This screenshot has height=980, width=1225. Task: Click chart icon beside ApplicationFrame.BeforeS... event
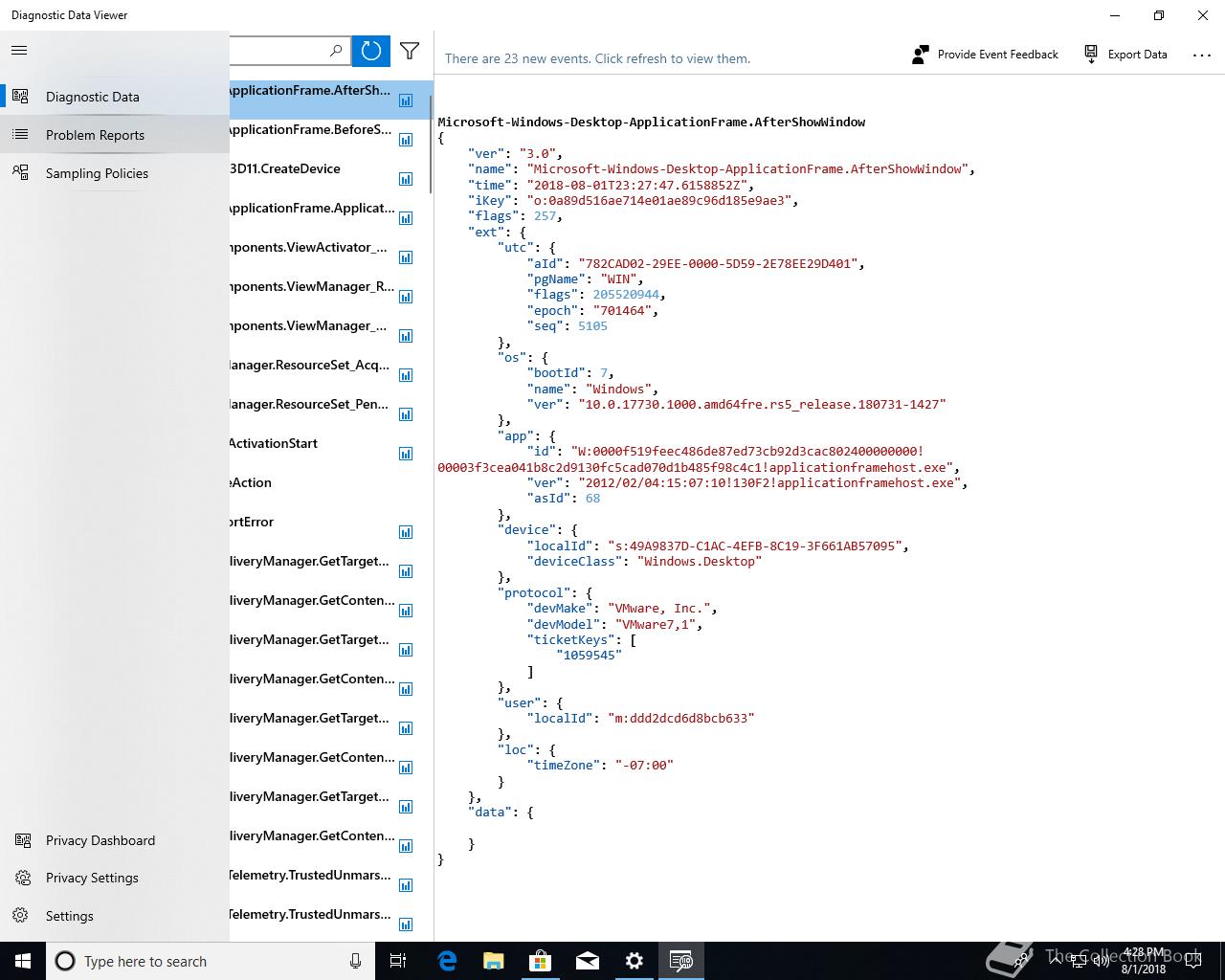point(406,140)
